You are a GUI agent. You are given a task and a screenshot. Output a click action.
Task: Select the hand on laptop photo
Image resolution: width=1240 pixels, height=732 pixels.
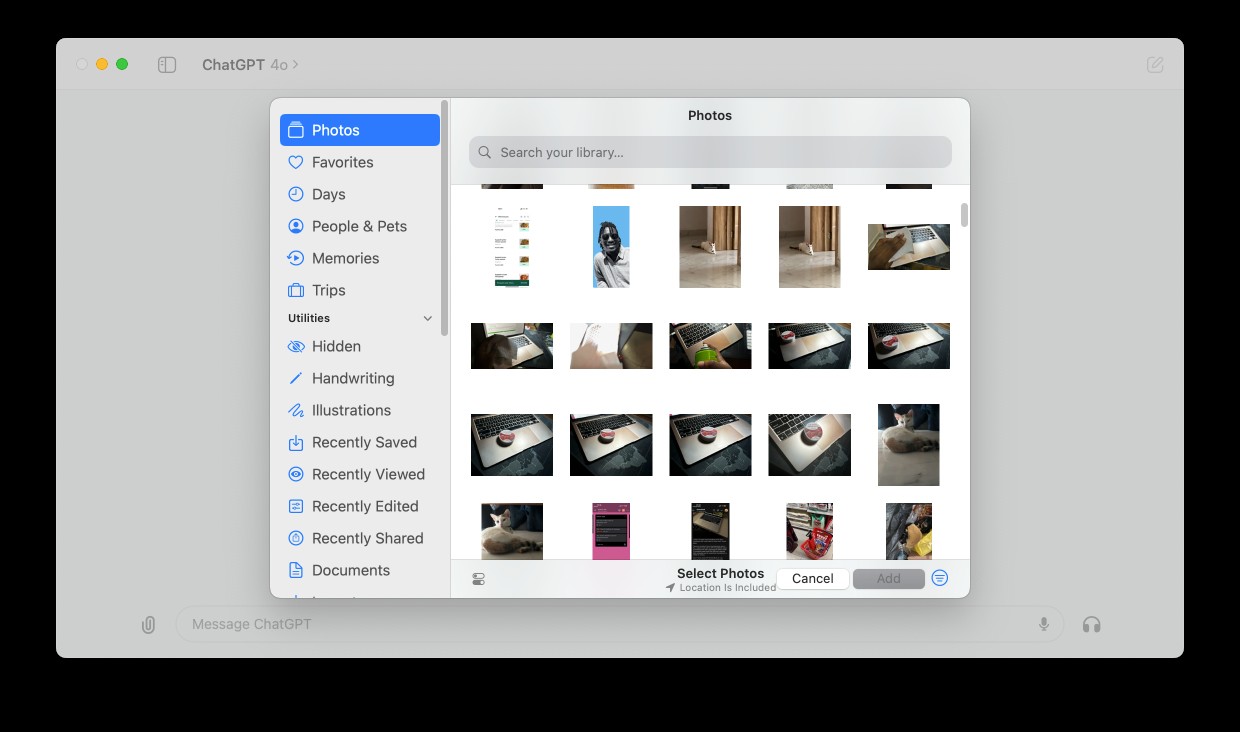(909, 247)
